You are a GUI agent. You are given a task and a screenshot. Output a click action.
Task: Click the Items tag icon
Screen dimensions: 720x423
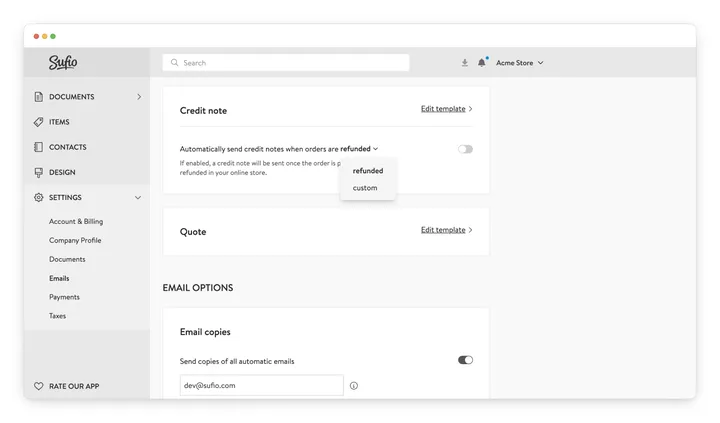coord(39,122)
